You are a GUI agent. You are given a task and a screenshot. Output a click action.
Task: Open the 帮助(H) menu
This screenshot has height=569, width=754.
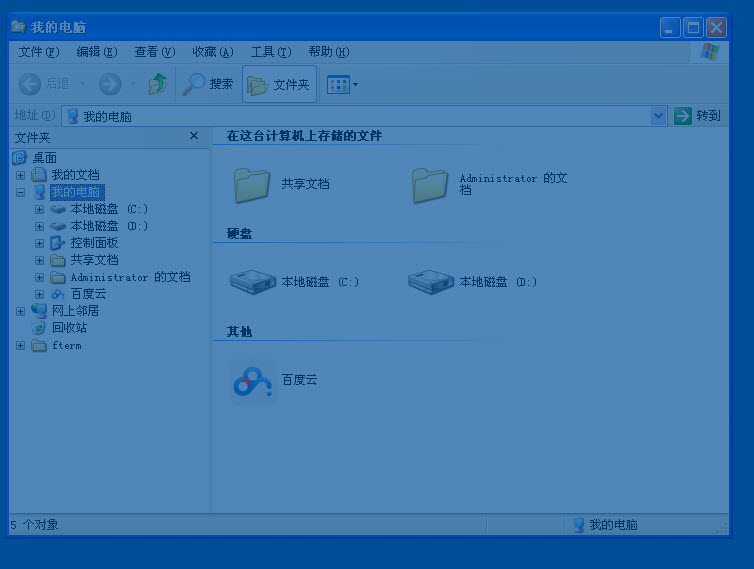328,52
